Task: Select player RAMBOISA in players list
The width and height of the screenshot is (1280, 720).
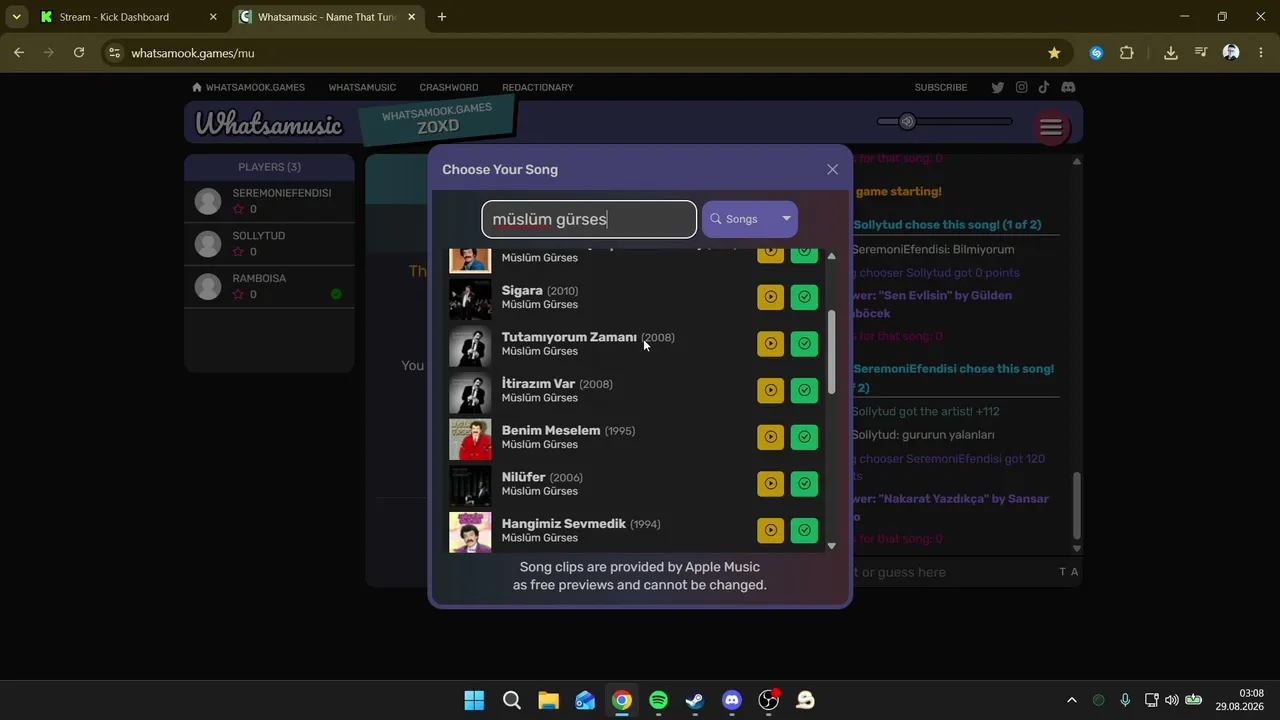Action: pos(269,286)
